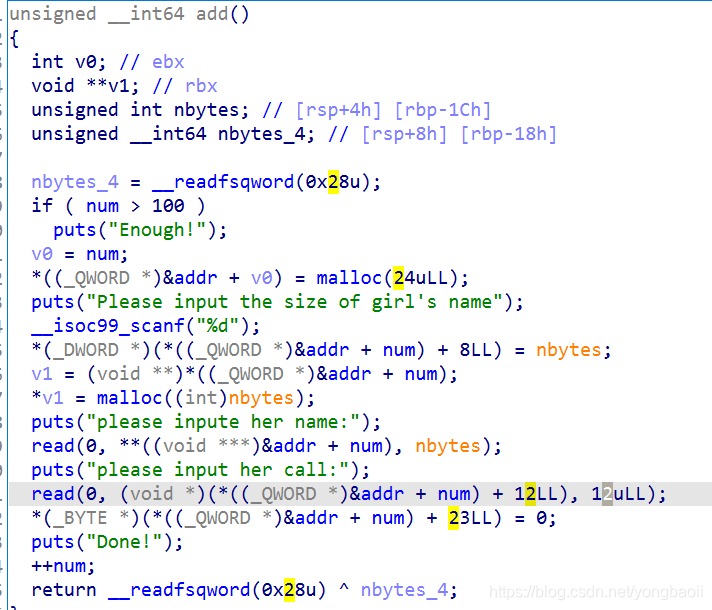This screenshot has width=712, height=610.
Task: Click the function name add in signature
Action: (x=212, y=14)
